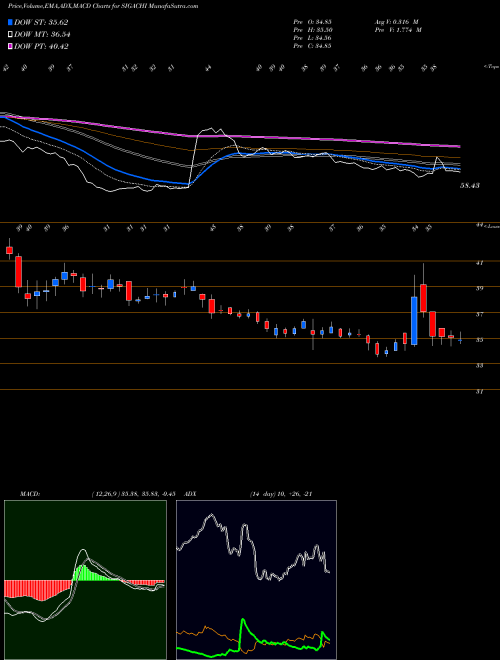Click the chart title mentioning SIGACHI MunafaSutra.com
The width and height of the screenshot is (500, 660).
103,6
